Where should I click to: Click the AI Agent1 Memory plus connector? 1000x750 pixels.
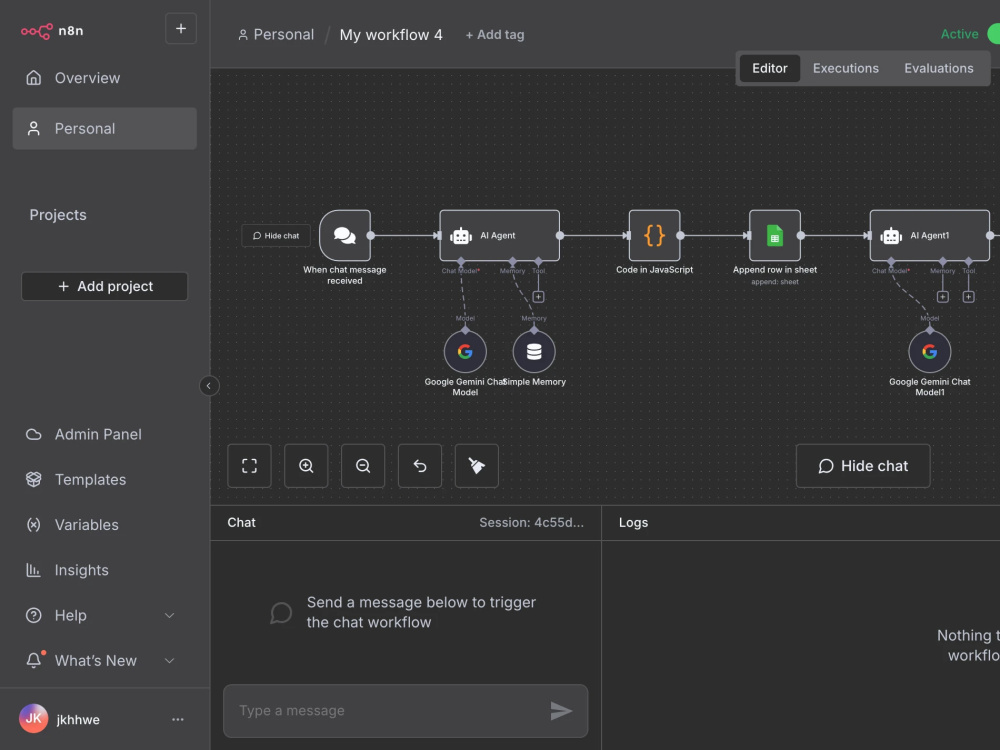943,297
